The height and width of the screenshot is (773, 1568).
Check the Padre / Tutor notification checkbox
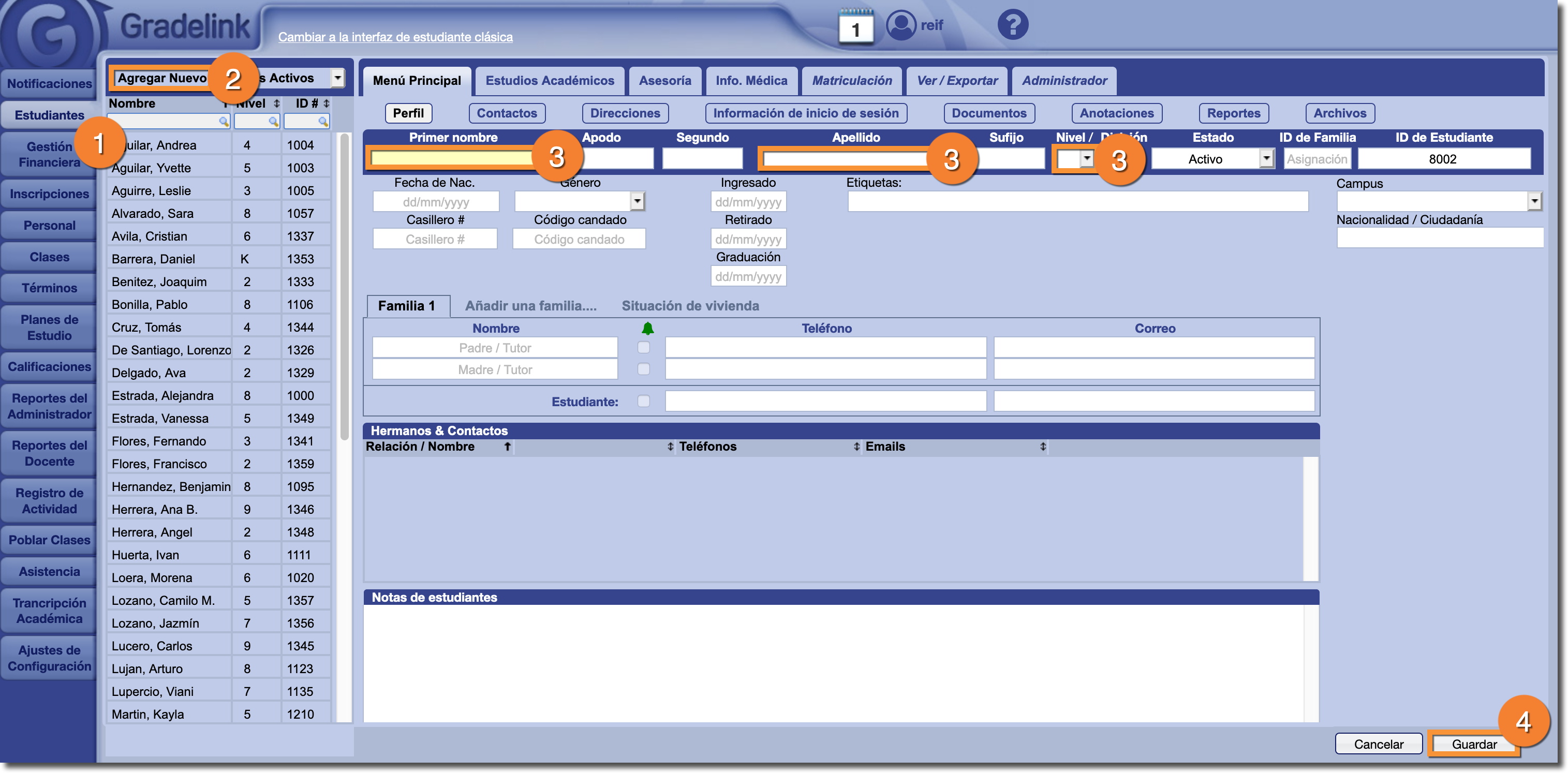pos(643,348)
